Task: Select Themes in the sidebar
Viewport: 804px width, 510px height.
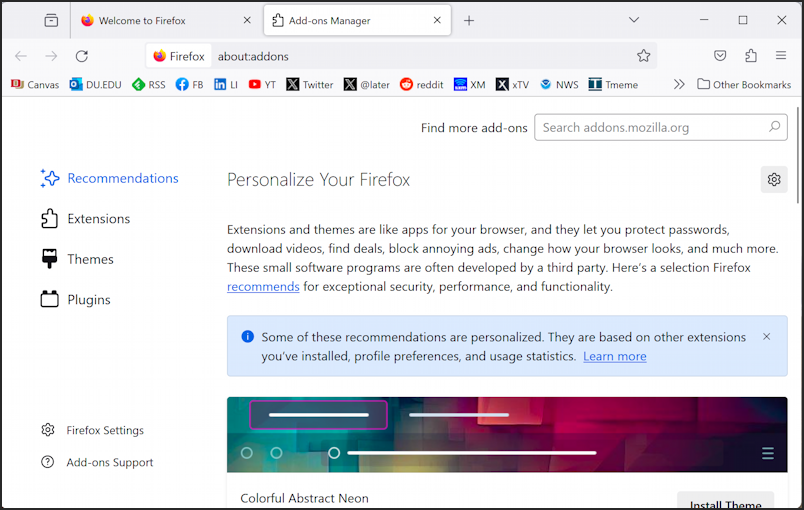Action: [77, 259]
